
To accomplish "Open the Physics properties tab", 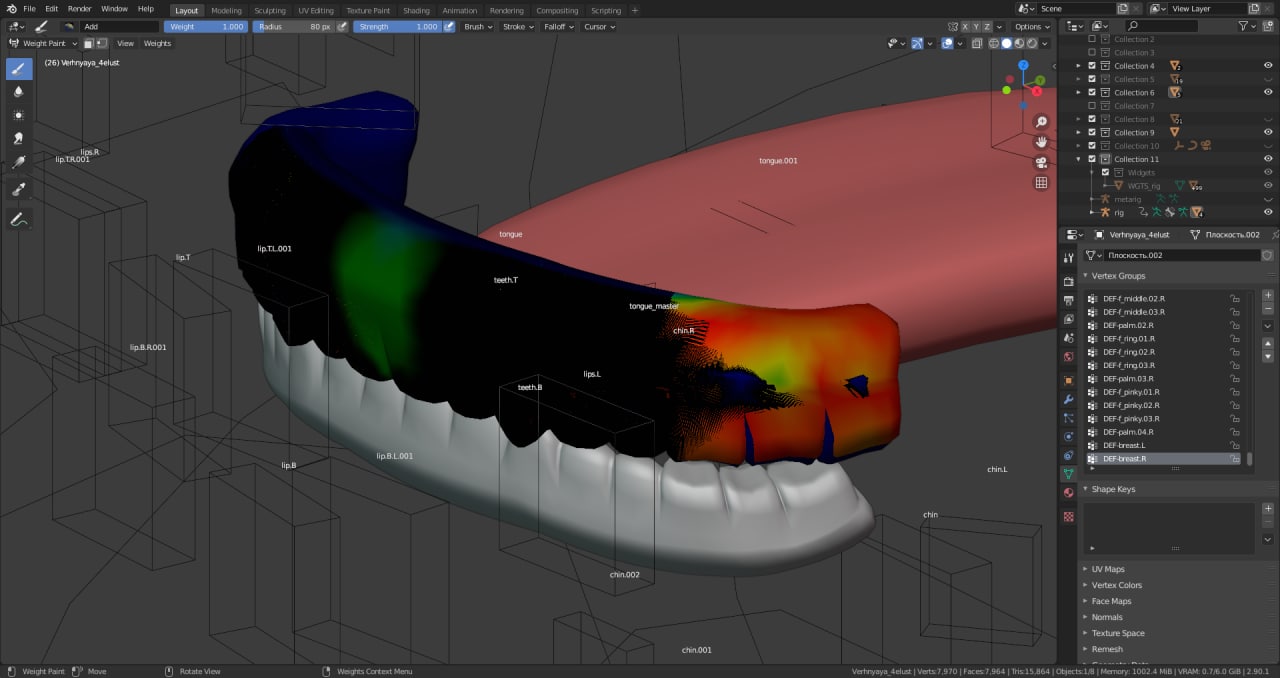I will pyautogui.click(x=1068, y=437).
